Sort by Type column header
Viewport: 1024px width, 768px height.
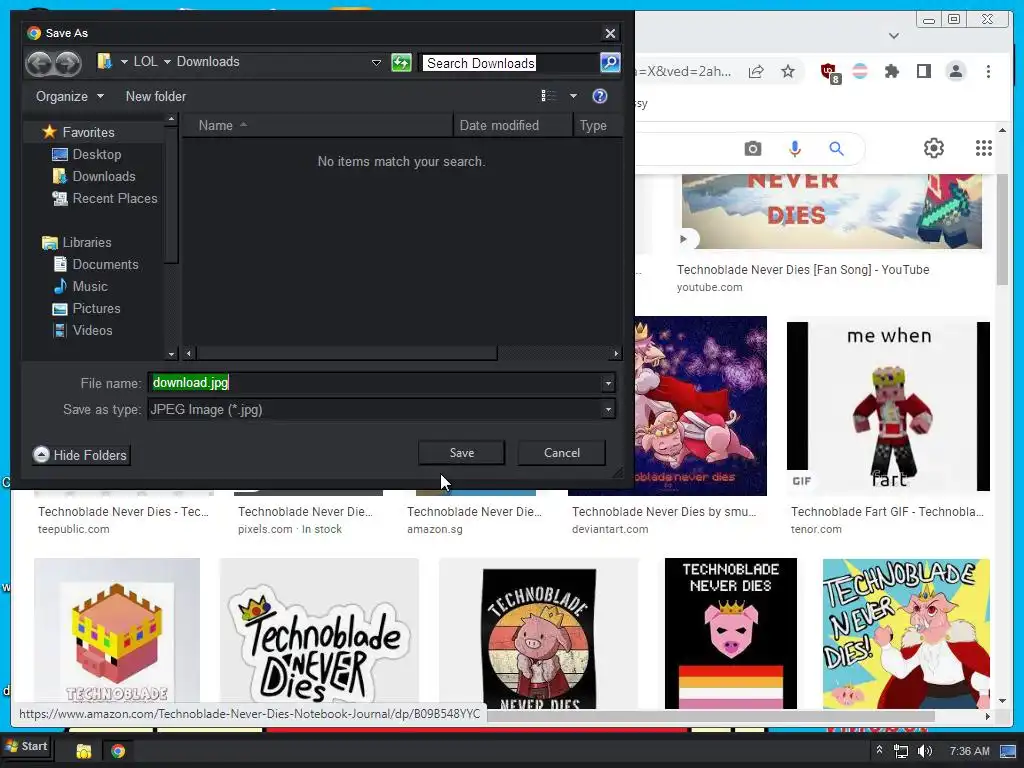tap(597, 125)
